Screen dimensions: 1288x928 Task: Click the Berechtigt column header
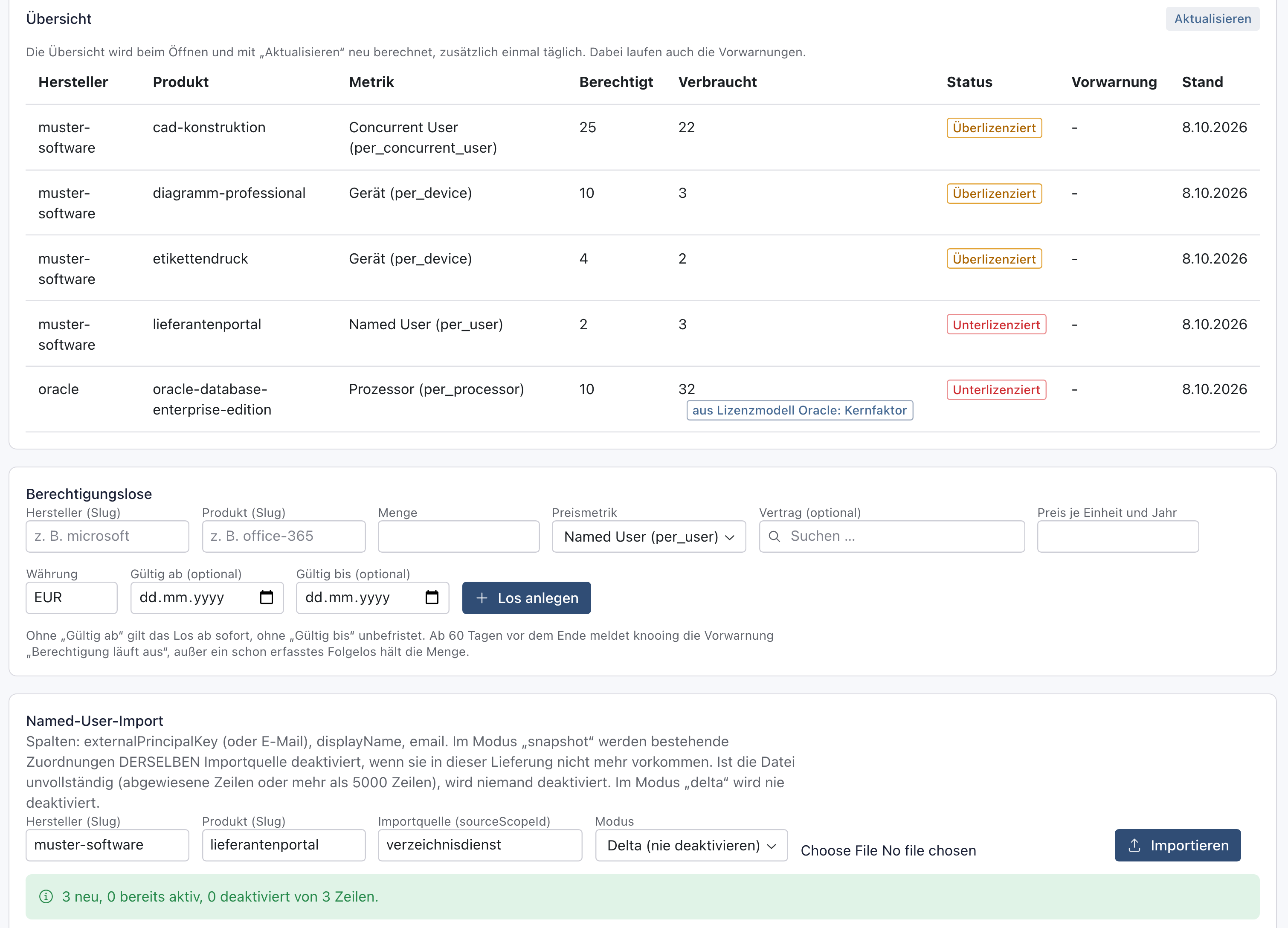(616, 82)
